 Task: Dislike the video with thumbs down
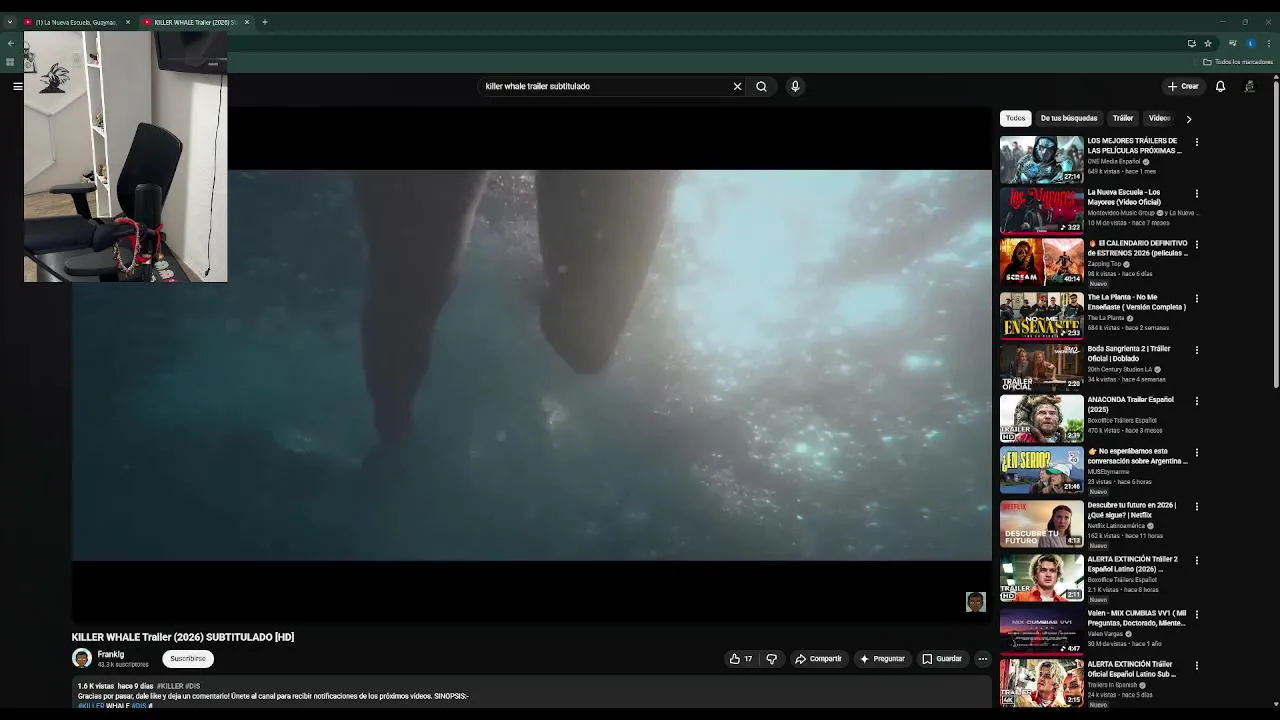point(772,659)
